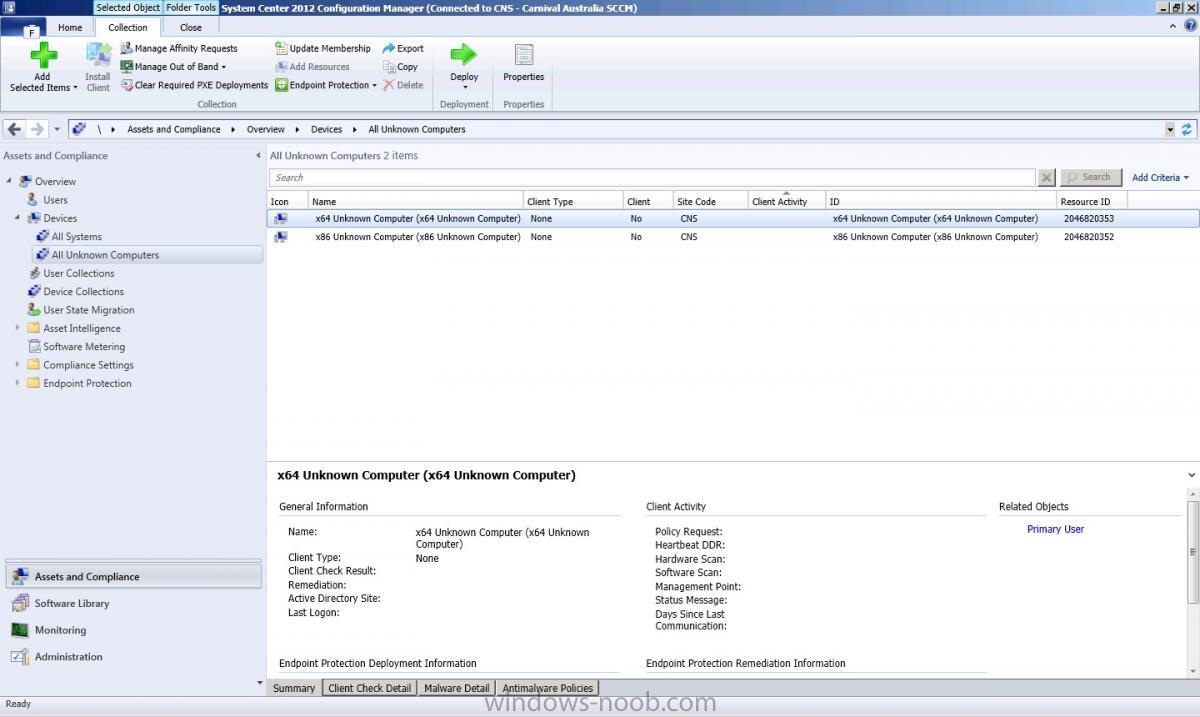Select Clear Required PXE Deployments
This screenshot has width=1200, height=717.
pyautogui.click(x=194, y=85)
